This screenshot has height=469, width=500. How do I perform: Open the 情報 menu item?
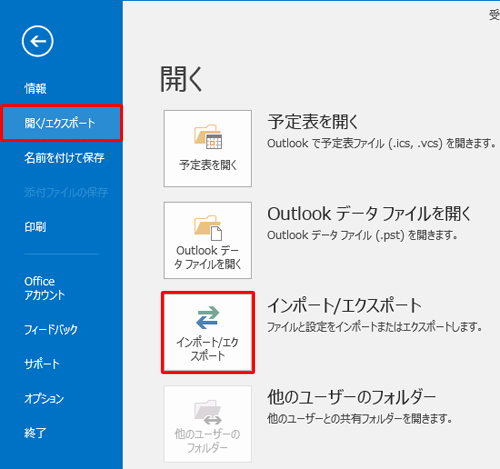pyautogui.click(x=35, y=89)
